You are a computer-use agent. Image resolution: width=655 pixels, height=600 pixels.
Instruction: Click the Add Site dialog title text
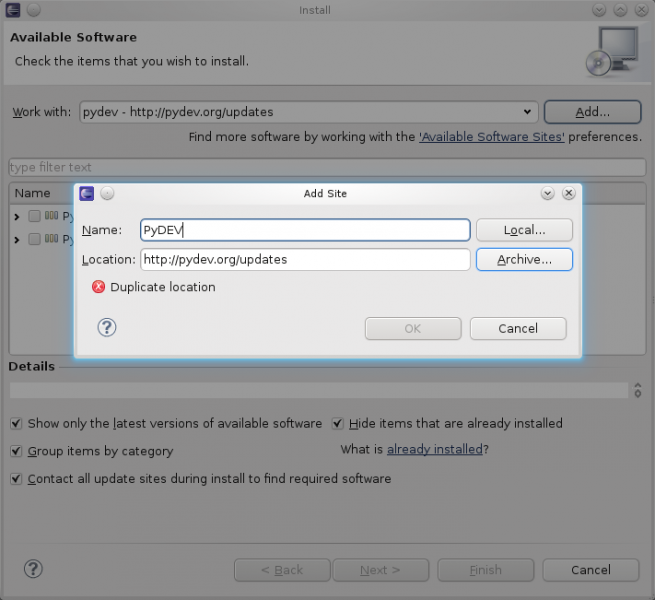(x=325, y=193)
